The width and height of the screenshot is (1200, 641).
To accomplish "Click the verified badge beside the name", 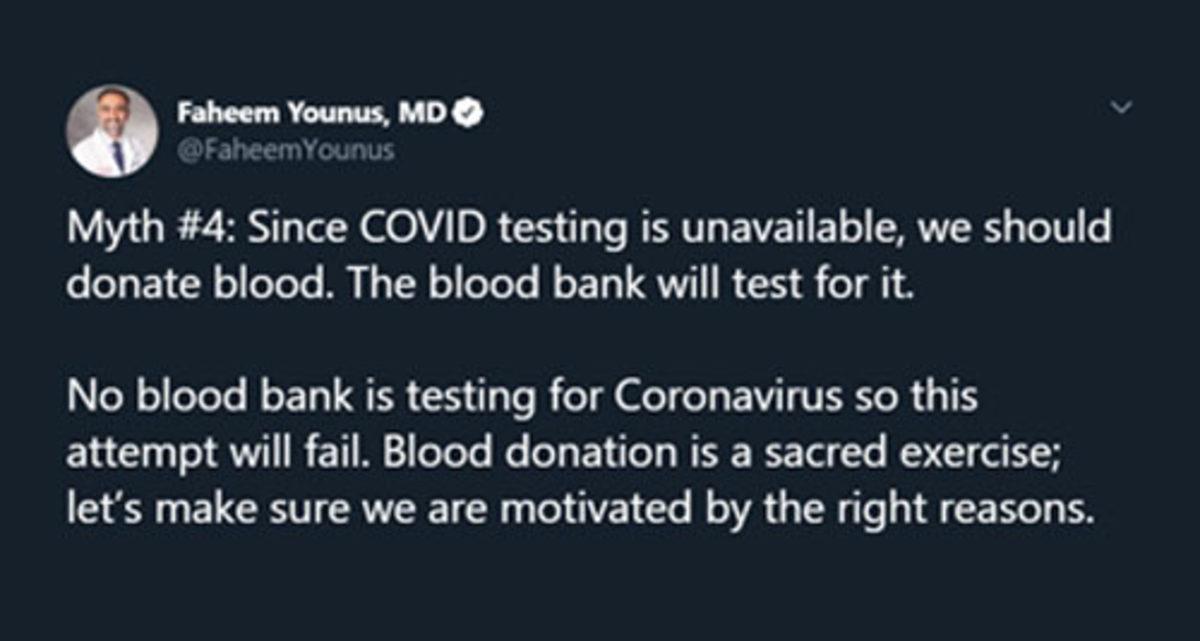I will coord(469,114).
